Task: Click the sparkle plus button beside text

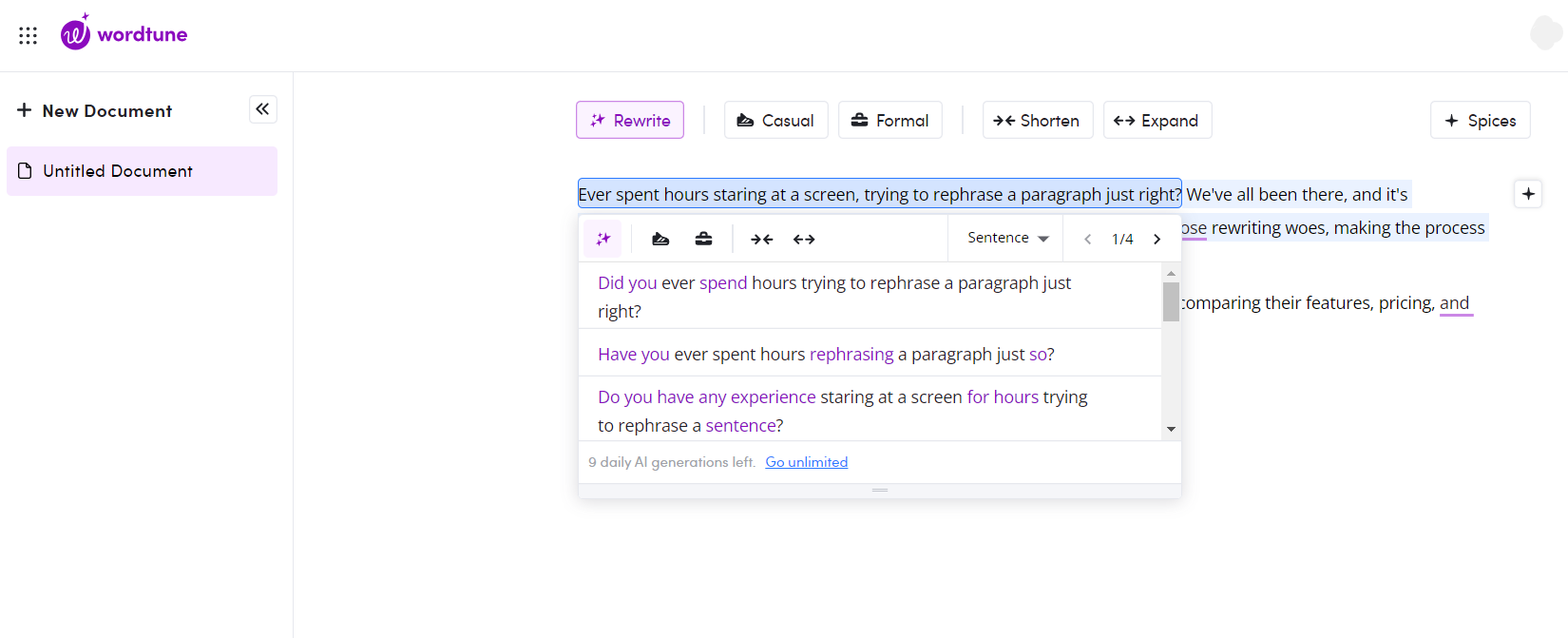Action: (x=1528, y=194)
